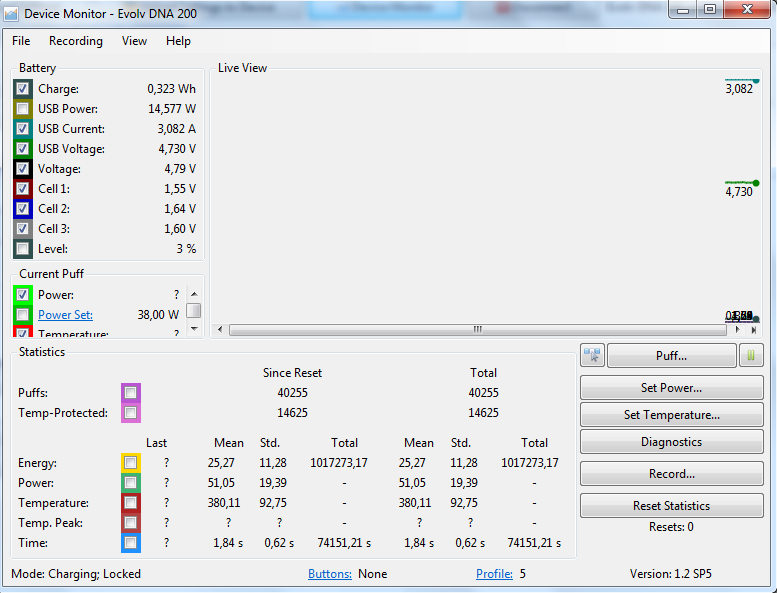
Task: Click the Puffs purple graph color box
Action: click(x=130, y=393)
